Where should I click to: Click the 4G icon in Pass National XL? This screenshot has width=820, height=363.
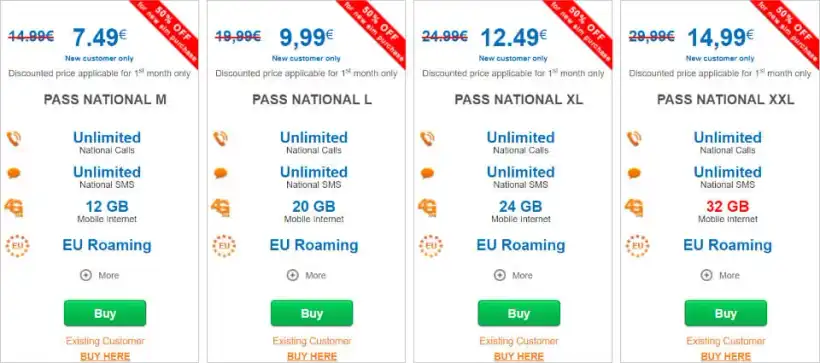[x=427, y=208]
